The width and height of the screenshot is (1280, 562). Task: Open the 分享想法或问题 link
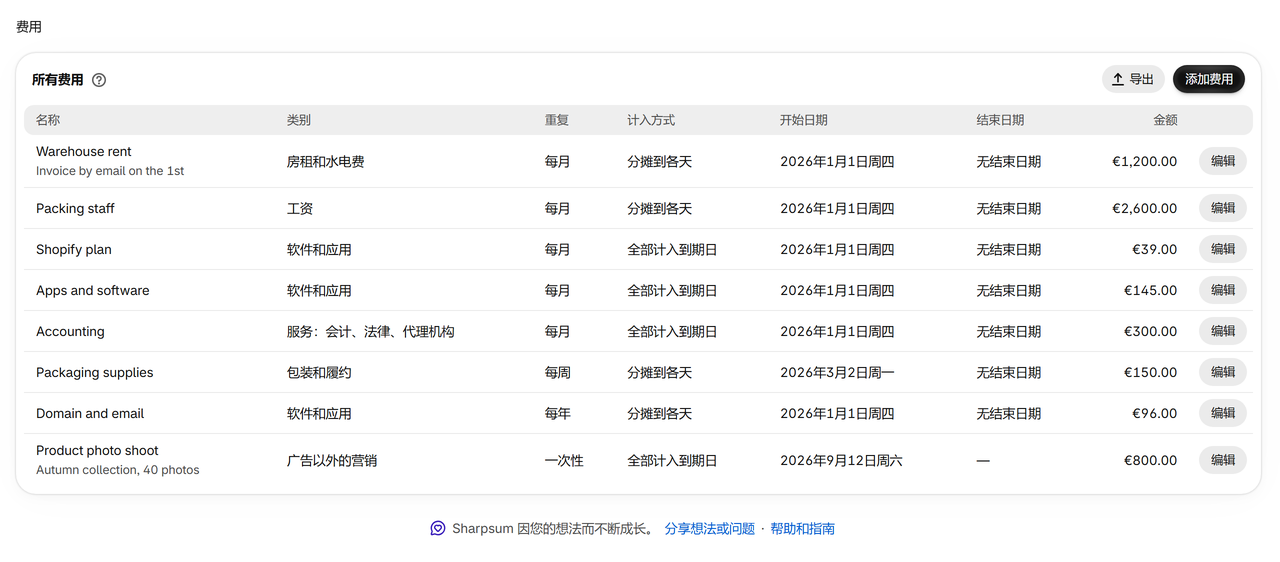[710, 529]
